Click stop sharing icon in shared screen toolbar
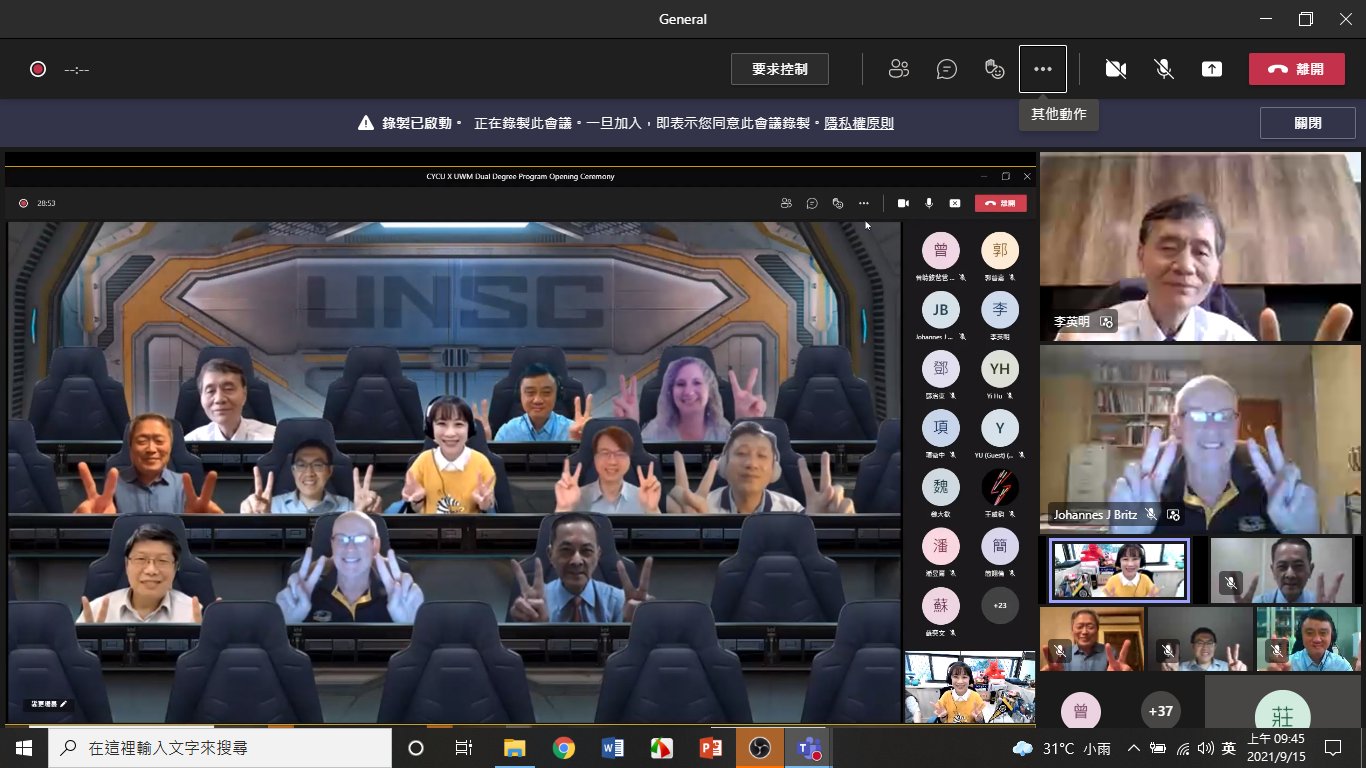Viewport: 1366px width, 768px height. tap(955, 203)
